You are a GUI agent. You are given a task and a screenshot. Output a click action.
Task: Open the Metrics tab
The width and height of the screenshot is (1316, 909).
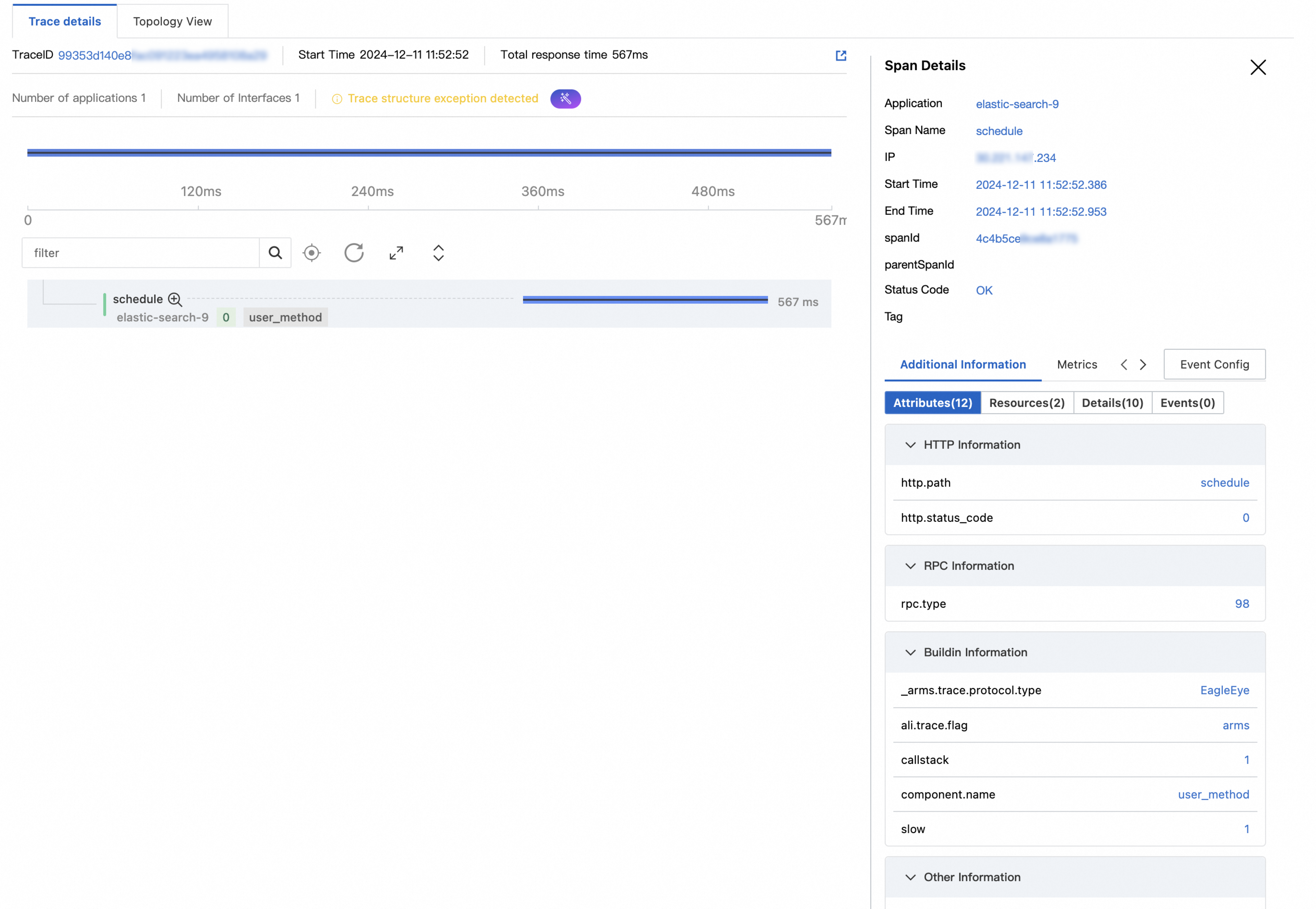pyautogui.click(x=1077, y=364)
